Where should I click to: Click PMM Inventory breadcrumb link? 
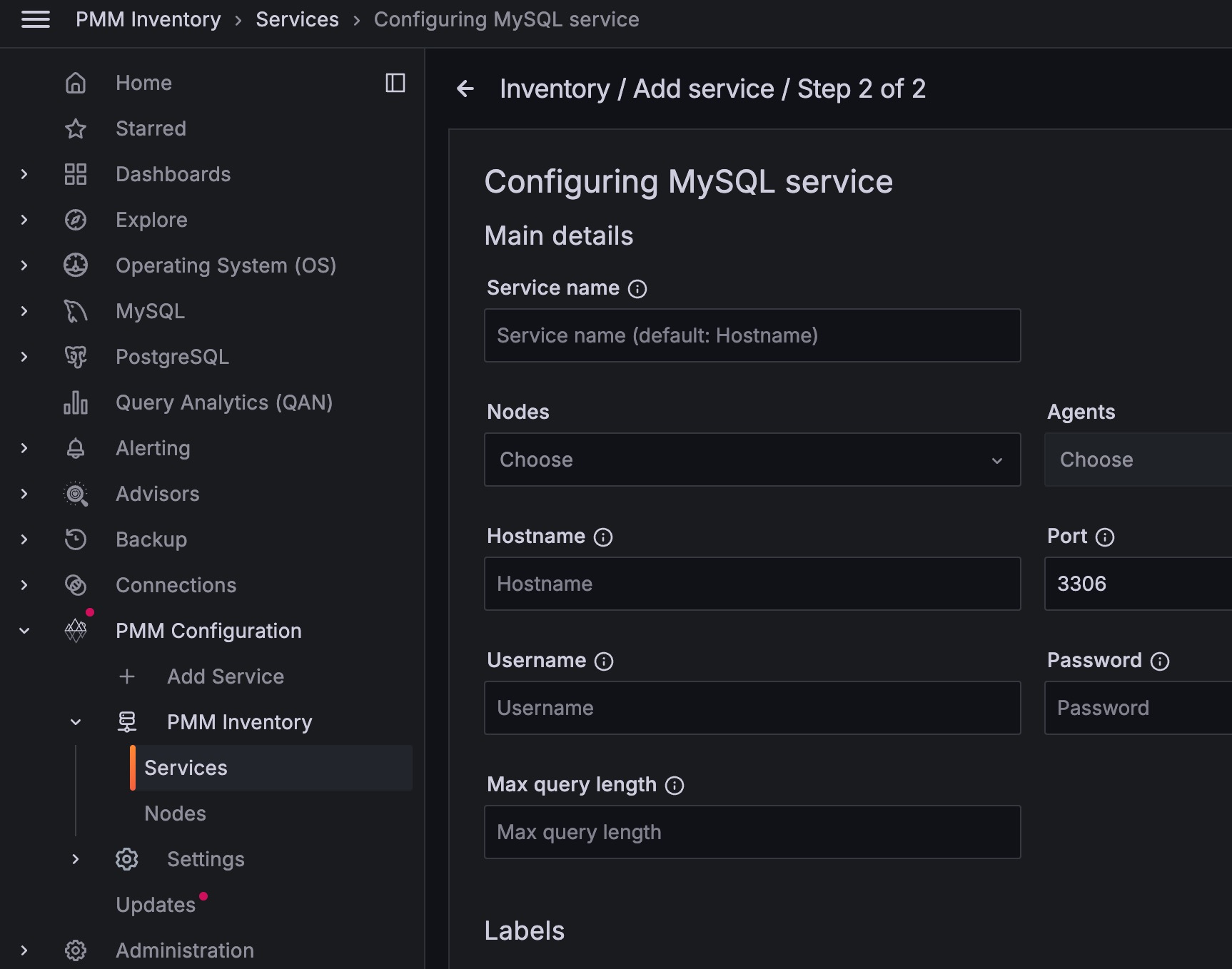click(x=148, y=20)
